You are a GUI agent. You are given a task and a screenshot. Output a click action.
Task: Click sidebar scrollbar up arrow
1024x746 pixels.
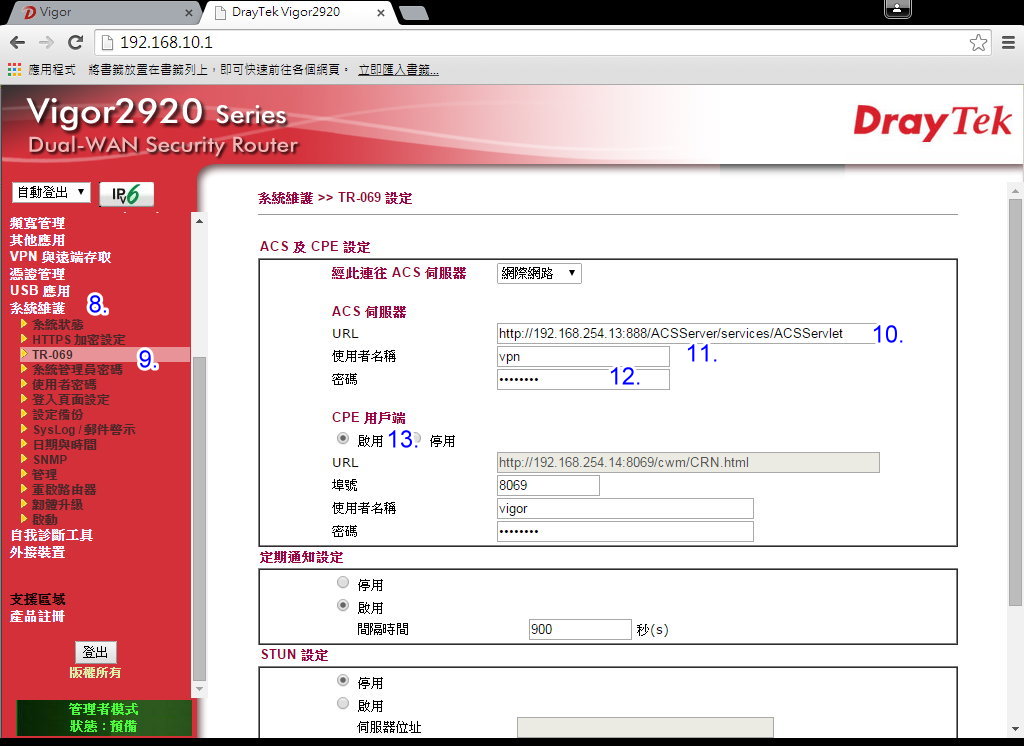pos(199,221)
